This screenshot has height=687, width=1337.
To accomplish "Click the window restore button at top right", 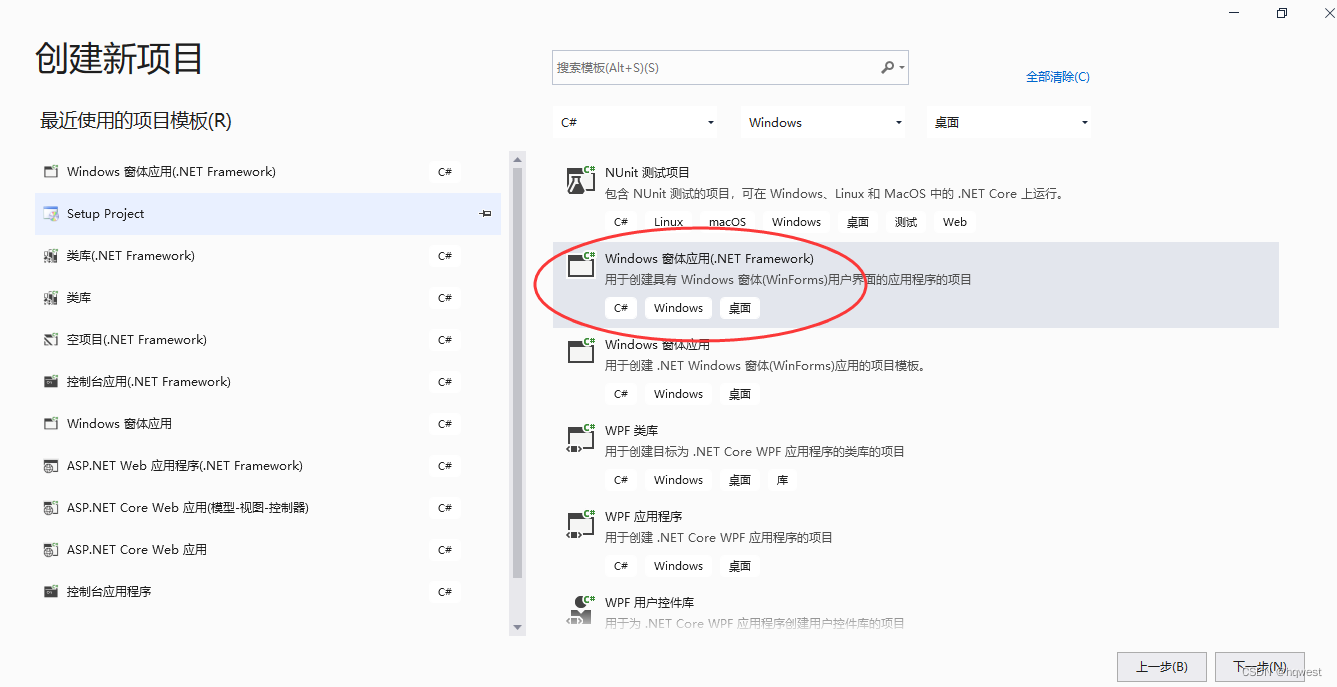I will [x=1282, y=13].
